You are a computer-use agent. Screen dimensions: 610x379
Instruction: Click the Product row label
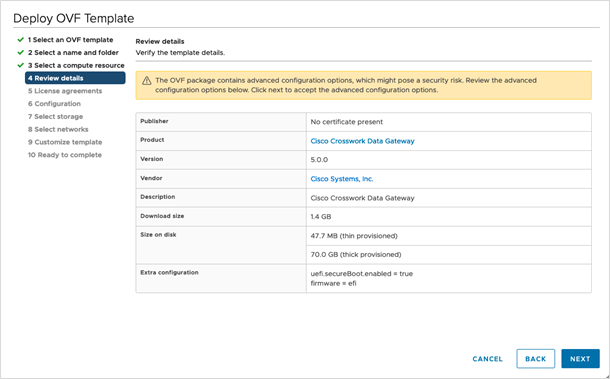pyautogui.click(x=152, y=140)
